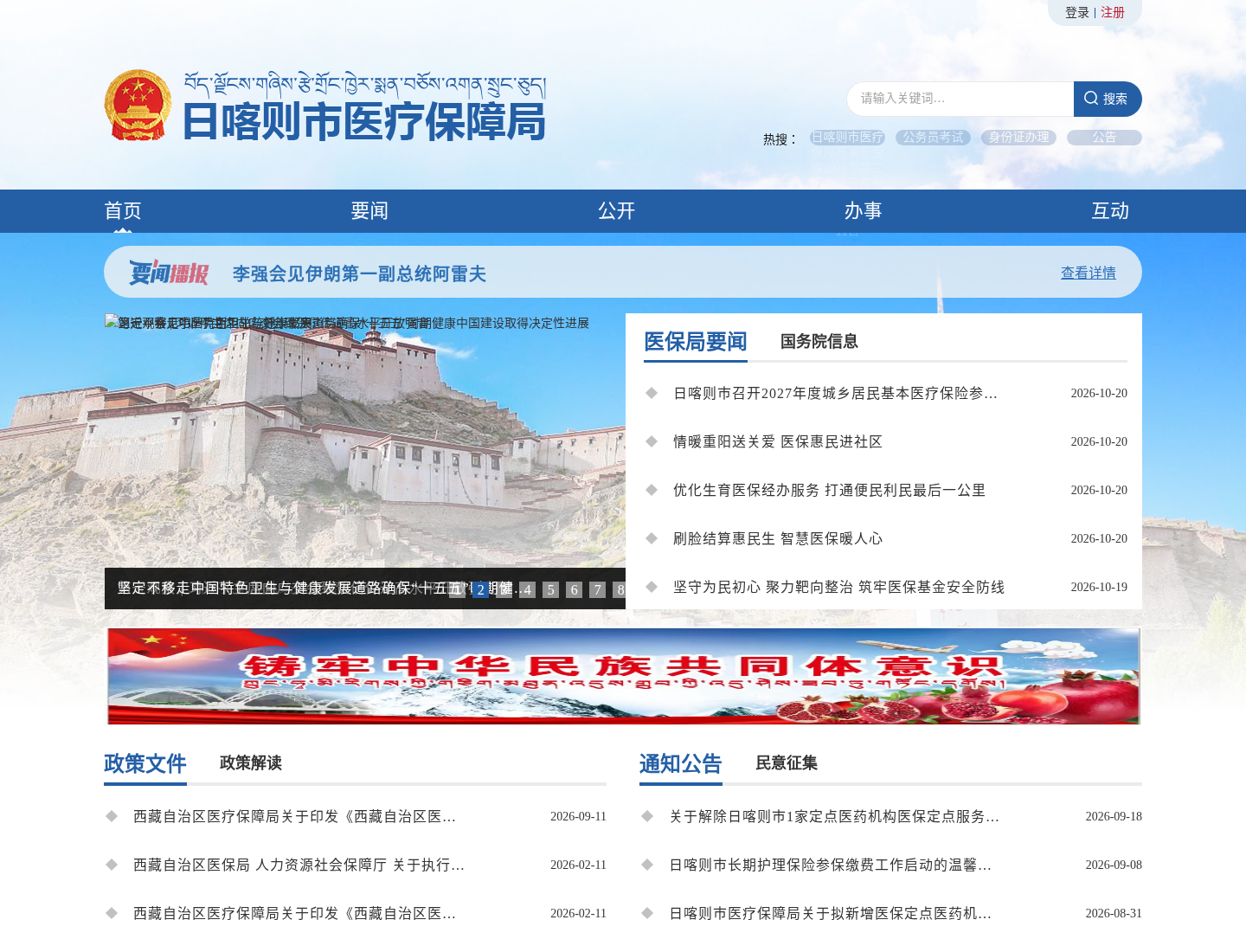The width and height of the screenshot is (1246, 952).
Task: Click the site title 日喀则市医疗保障局
Action: click(364, 120)
